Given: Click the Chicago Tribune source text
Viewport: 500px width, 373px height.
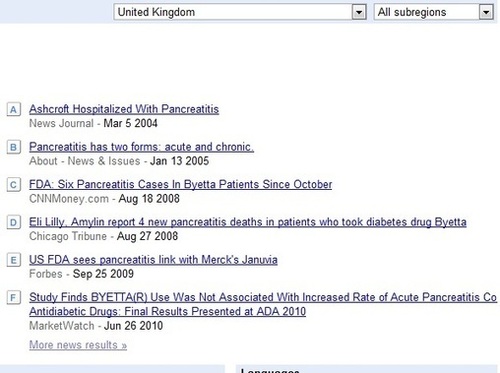Looking at the screenshot, I should 68,237.
